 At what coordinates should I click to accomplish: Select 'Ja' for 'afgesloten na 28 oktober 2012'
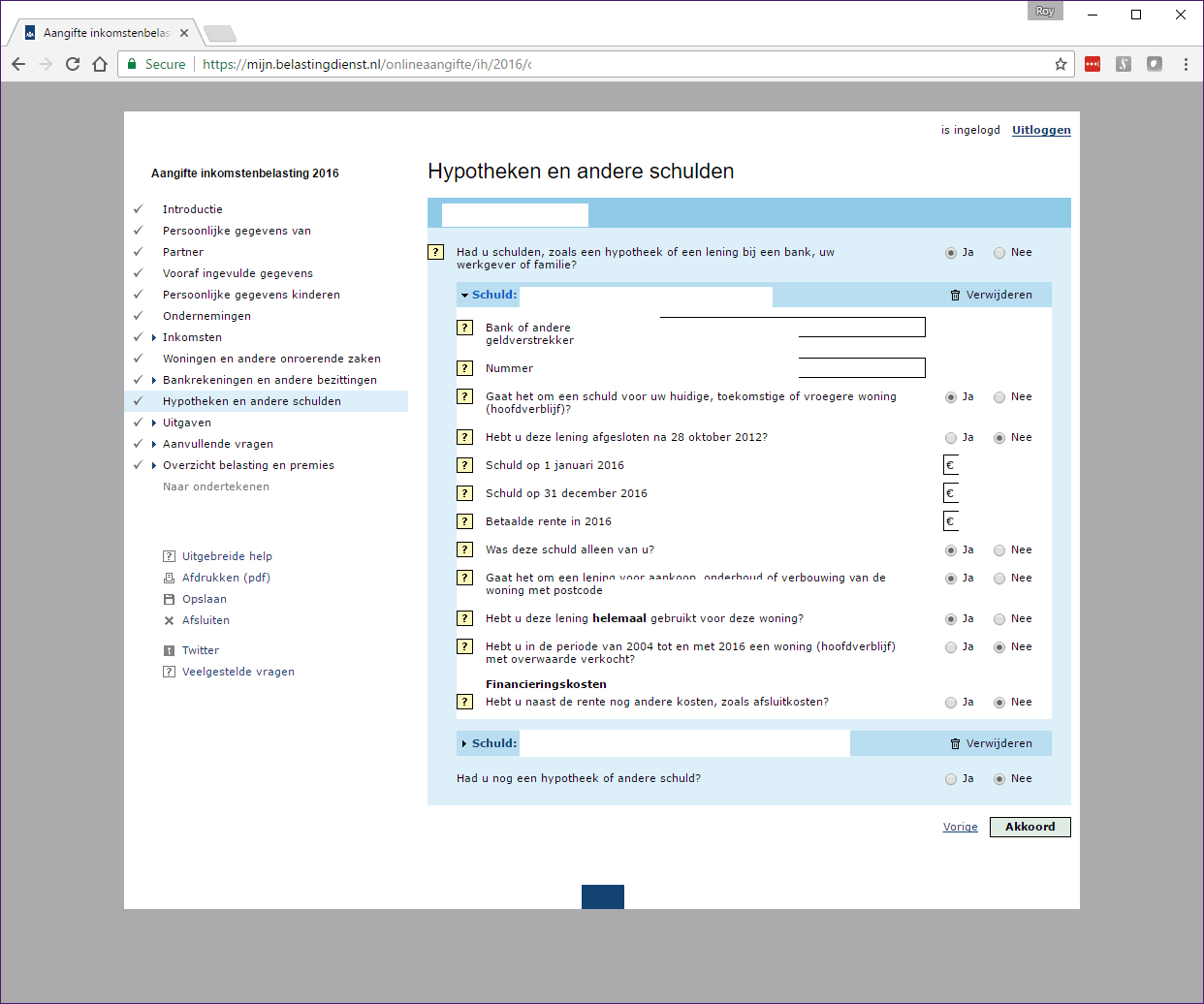(x=951, y=438)
